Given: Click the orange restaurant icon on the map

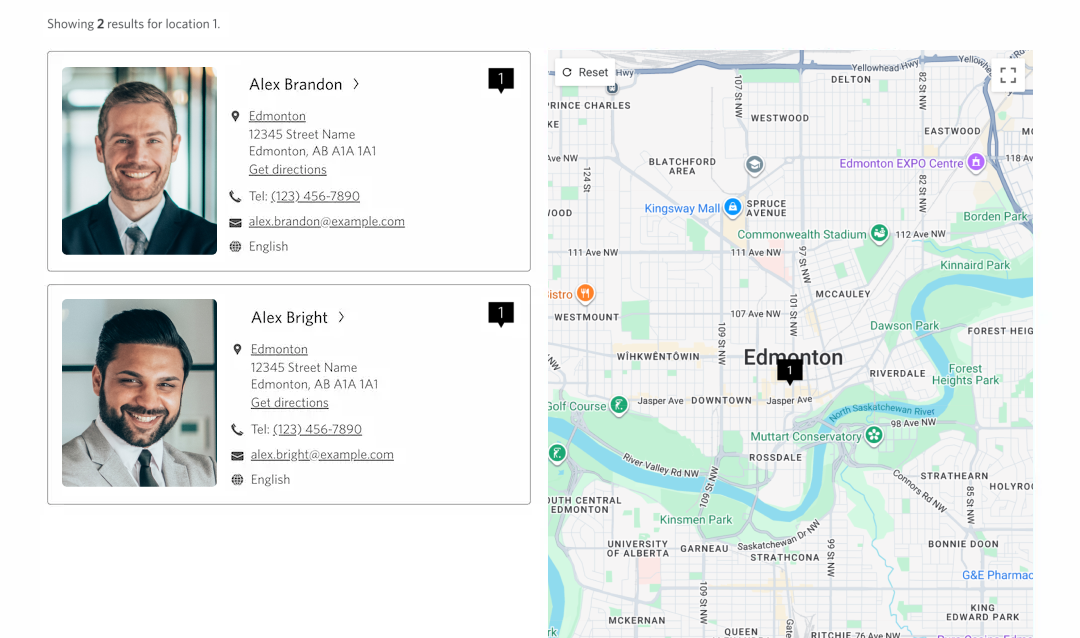Looking at the screenshot, I should tap(585, 293).
